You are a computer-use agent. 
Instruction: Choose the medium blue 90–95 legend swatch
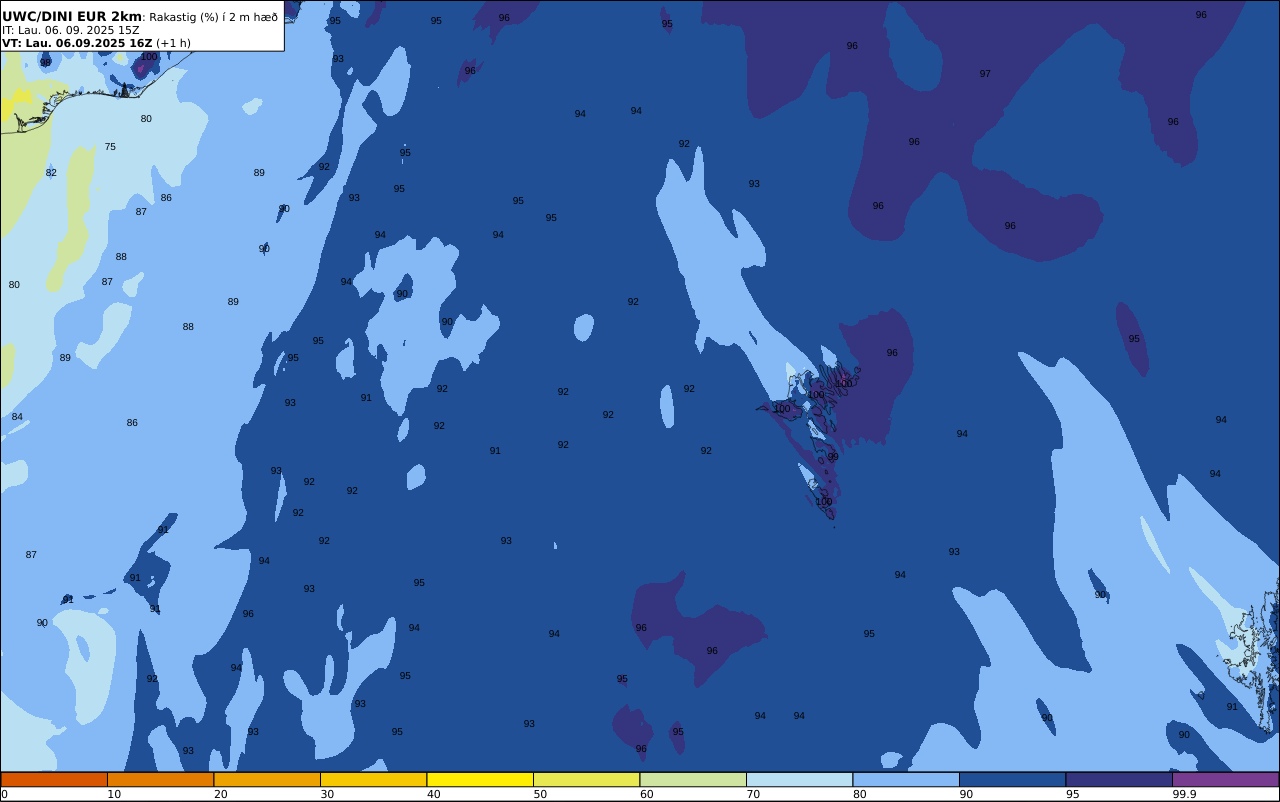[x=1012, y=779]
